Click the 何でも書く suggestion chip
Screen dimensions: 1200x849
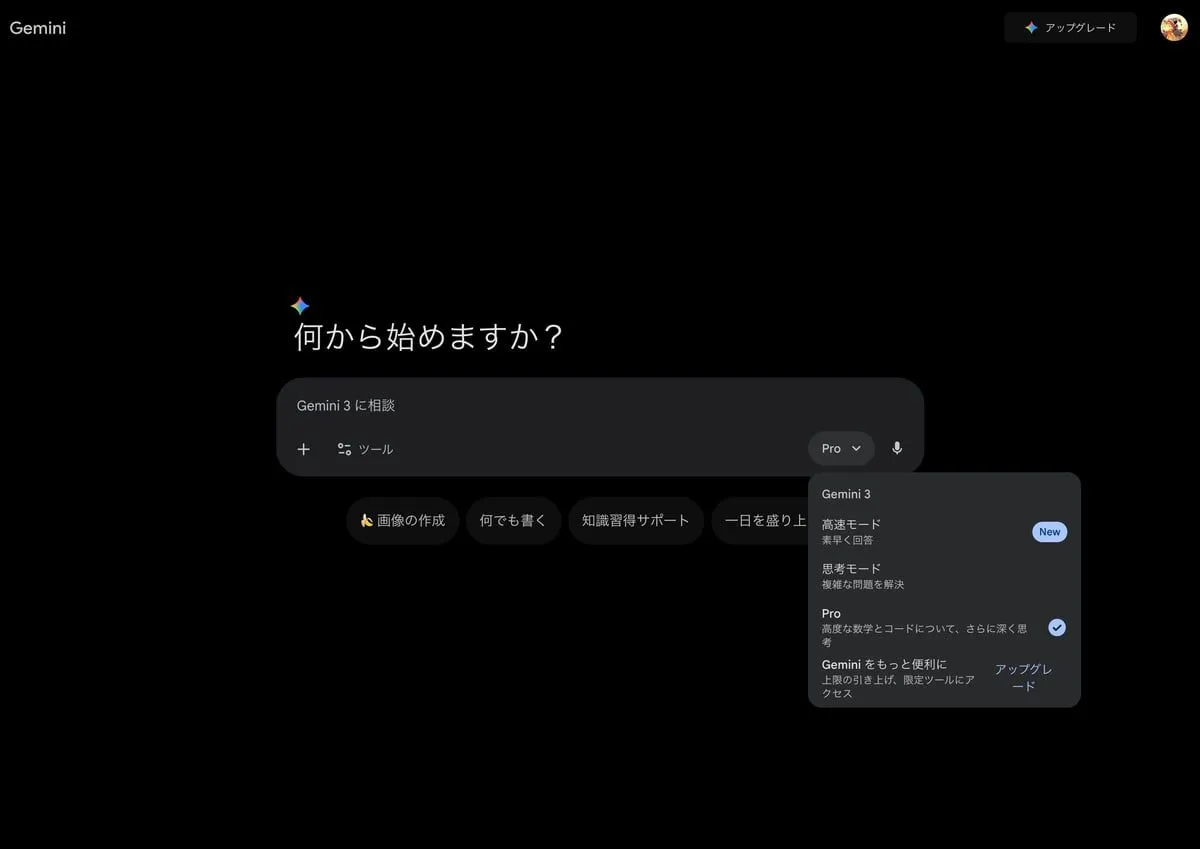pos(513,520)
